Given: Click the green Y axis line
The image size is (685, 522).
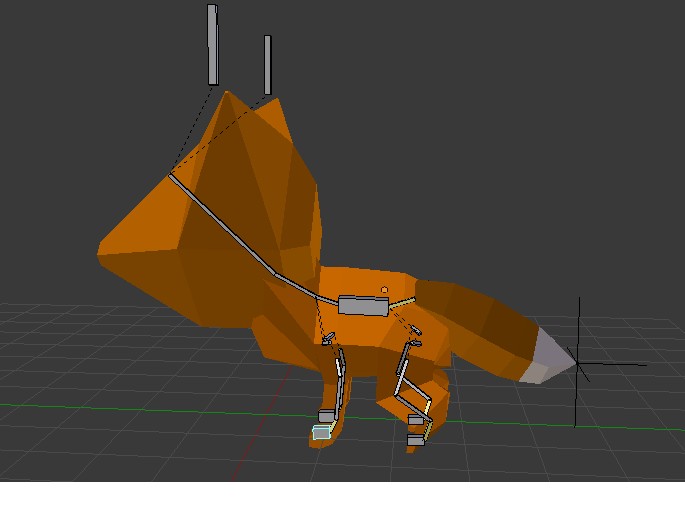Looking at the screenshot, I should point(150,406).
